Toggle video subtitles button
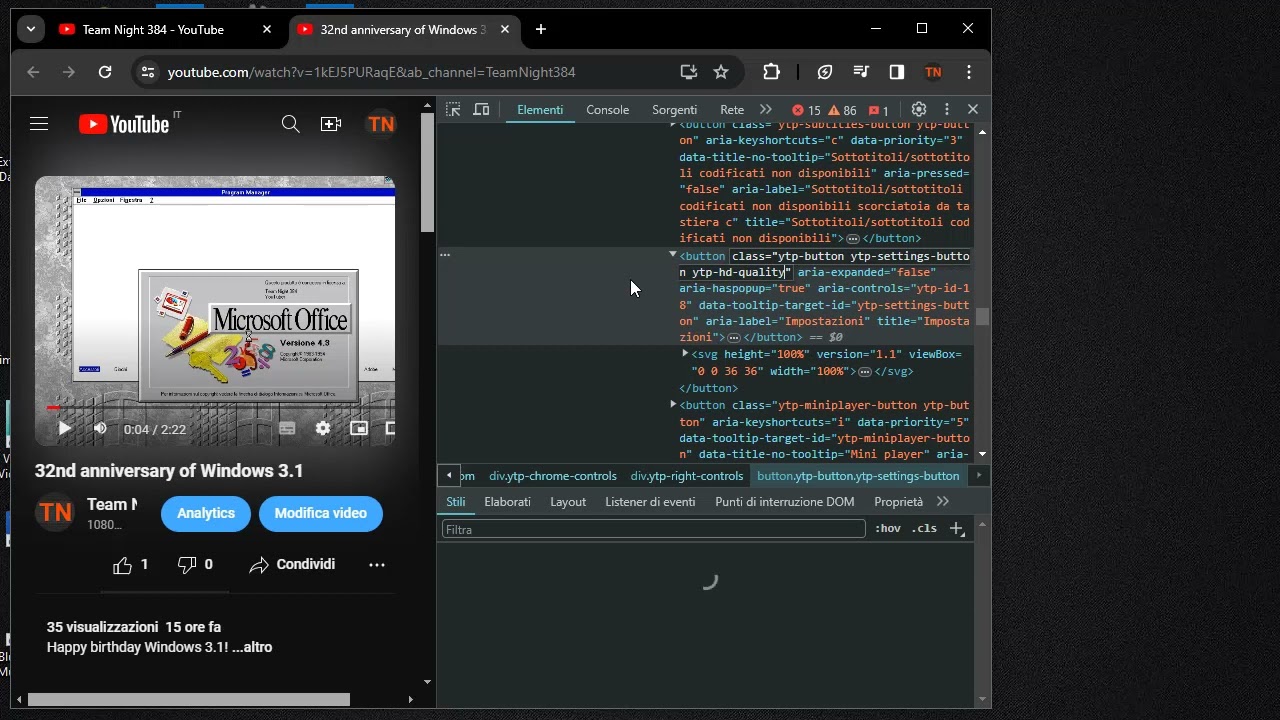This screenshot has width=1280, height=720. [287, 429]
